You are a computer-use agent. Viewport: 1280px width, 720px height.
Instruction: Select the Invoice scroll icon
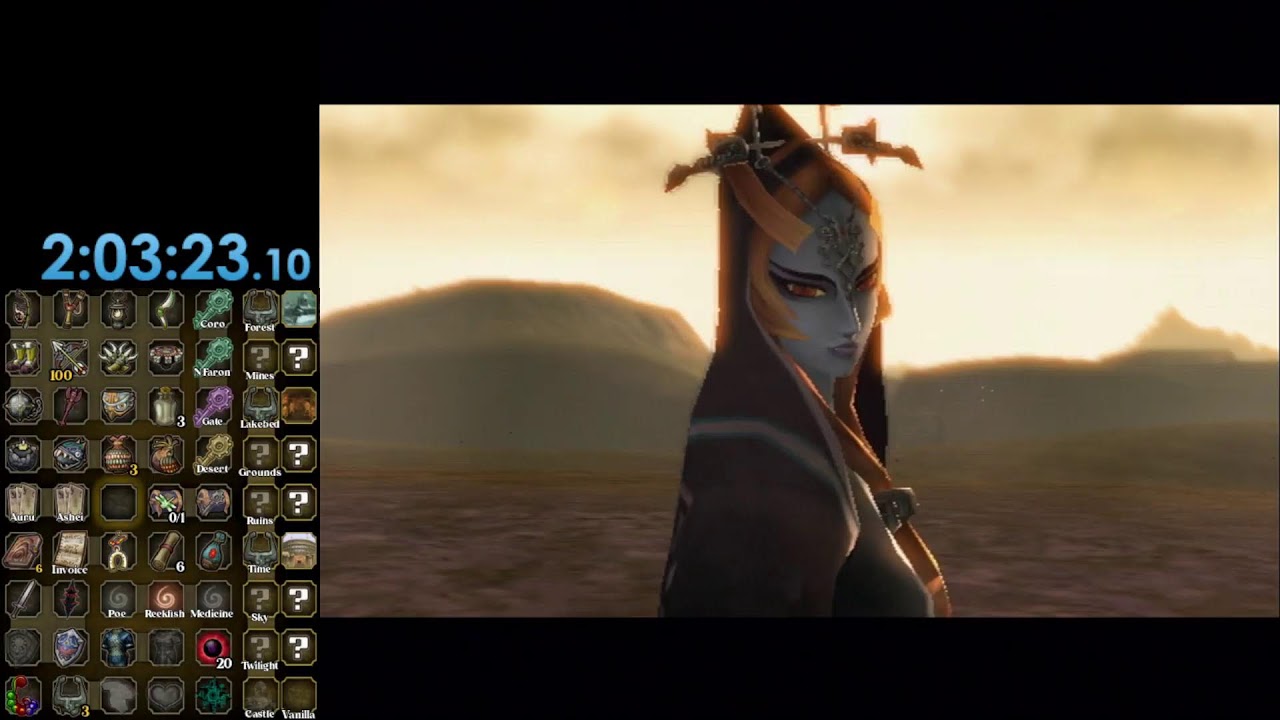tap(70, 551)
